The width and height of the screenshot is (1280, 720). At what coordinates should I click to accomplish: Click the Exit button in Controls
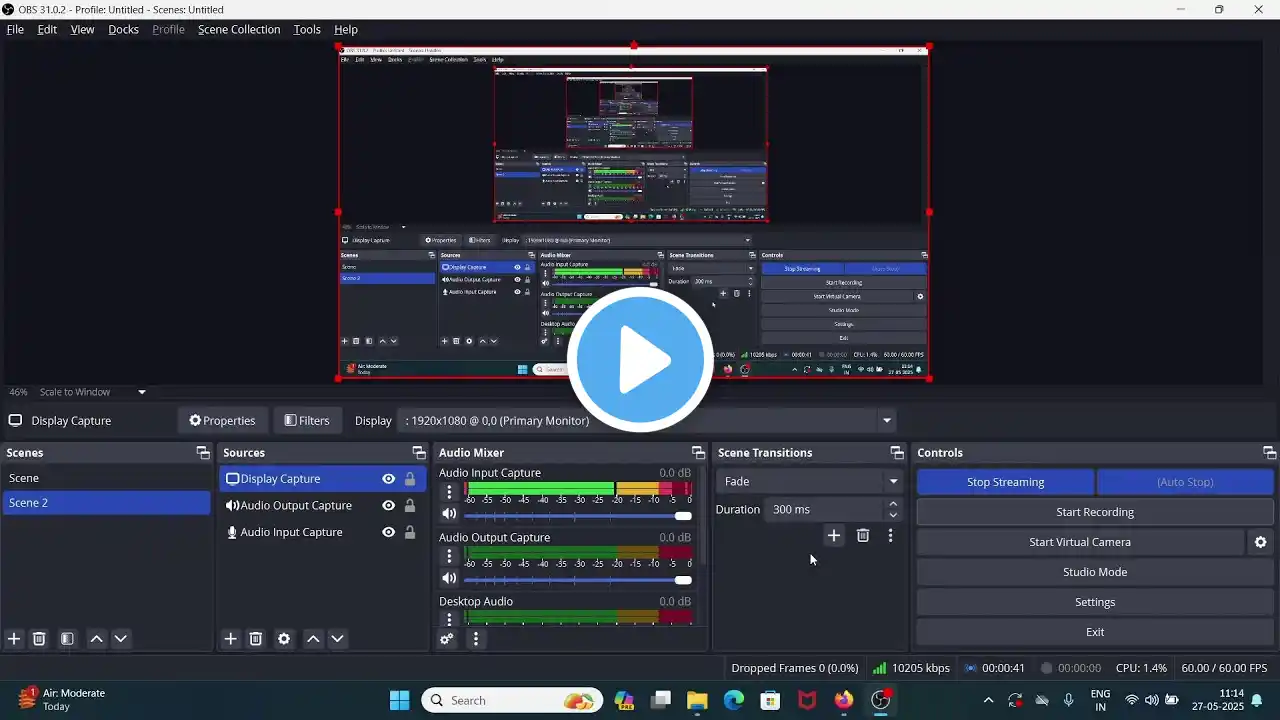[1095, 632]
